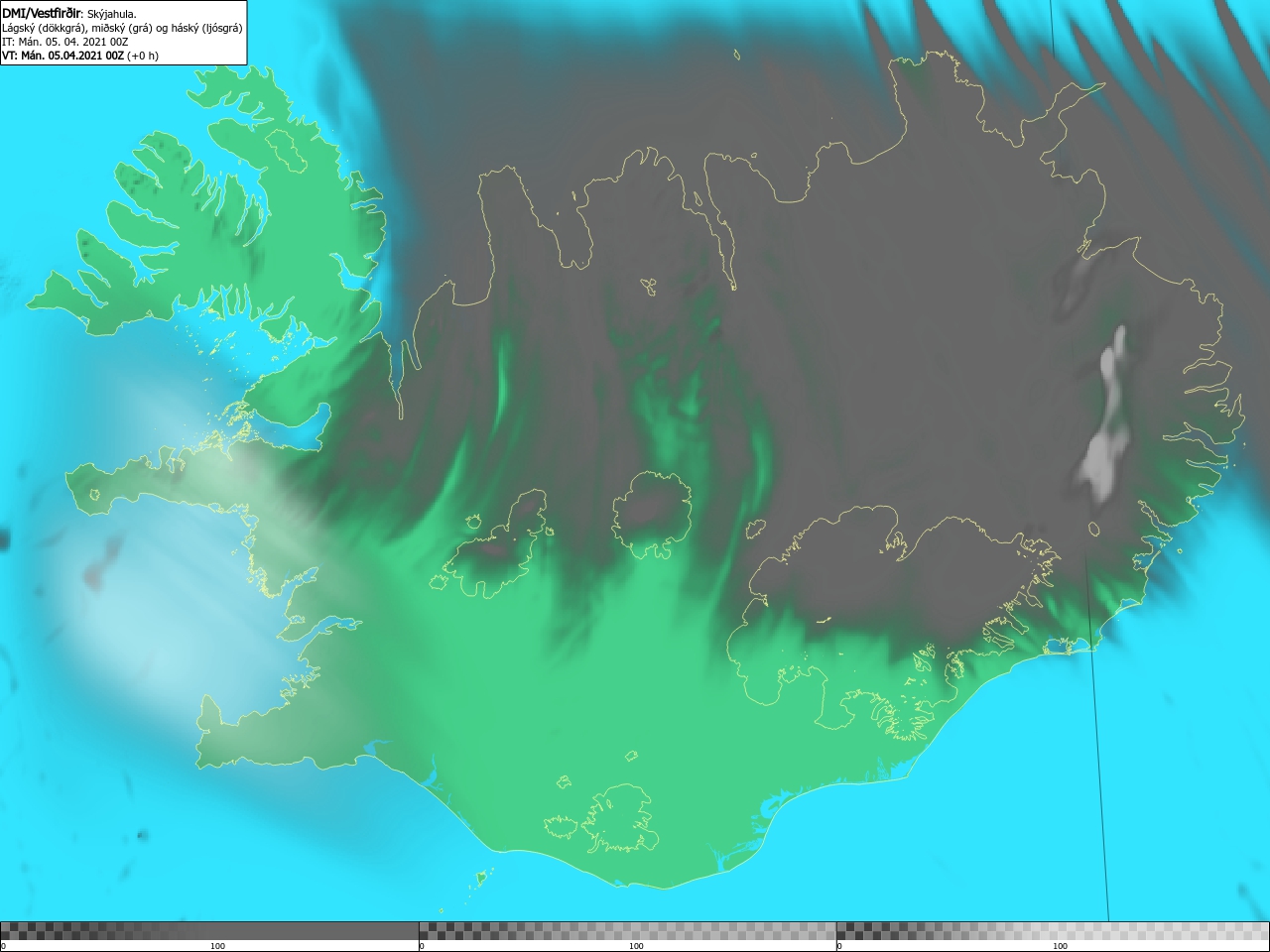Click the medium gray mid-cloud color bar
Image resolution: width=1270 pixels, height=952 pixels.
point(627,930)
